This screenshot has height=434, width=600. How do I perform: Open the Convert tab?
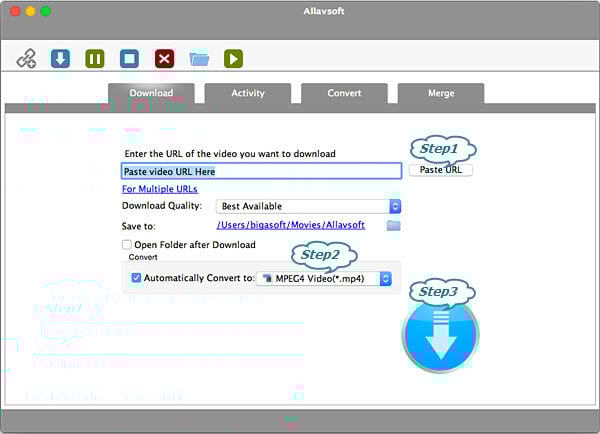(344, 93)
